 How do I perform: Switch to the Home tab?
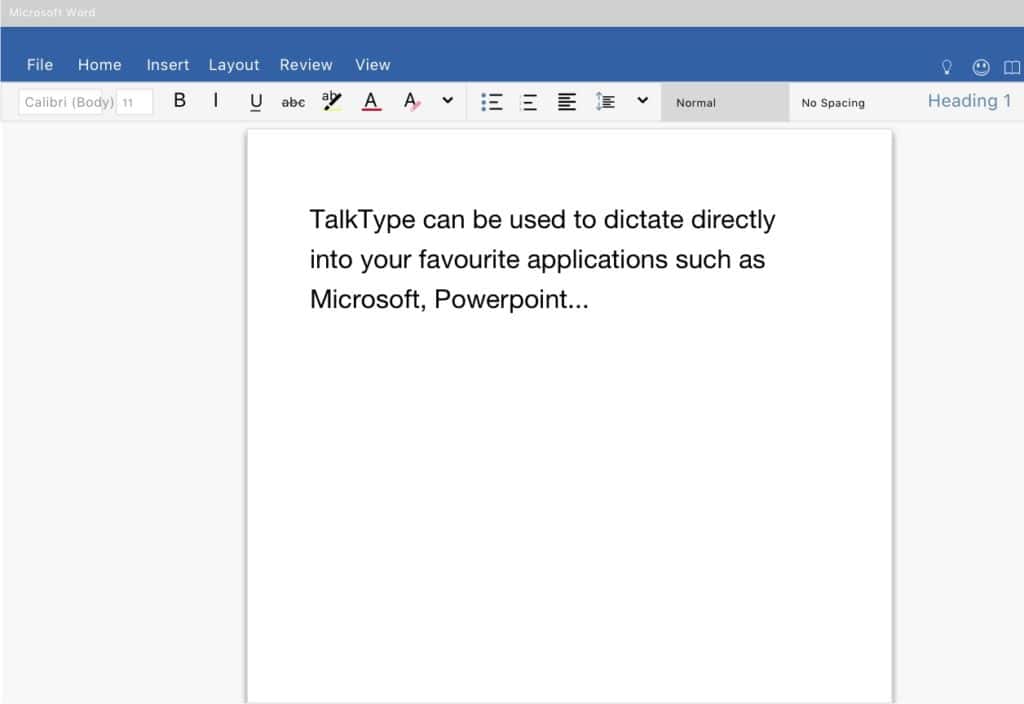click(x=99, y=65)
